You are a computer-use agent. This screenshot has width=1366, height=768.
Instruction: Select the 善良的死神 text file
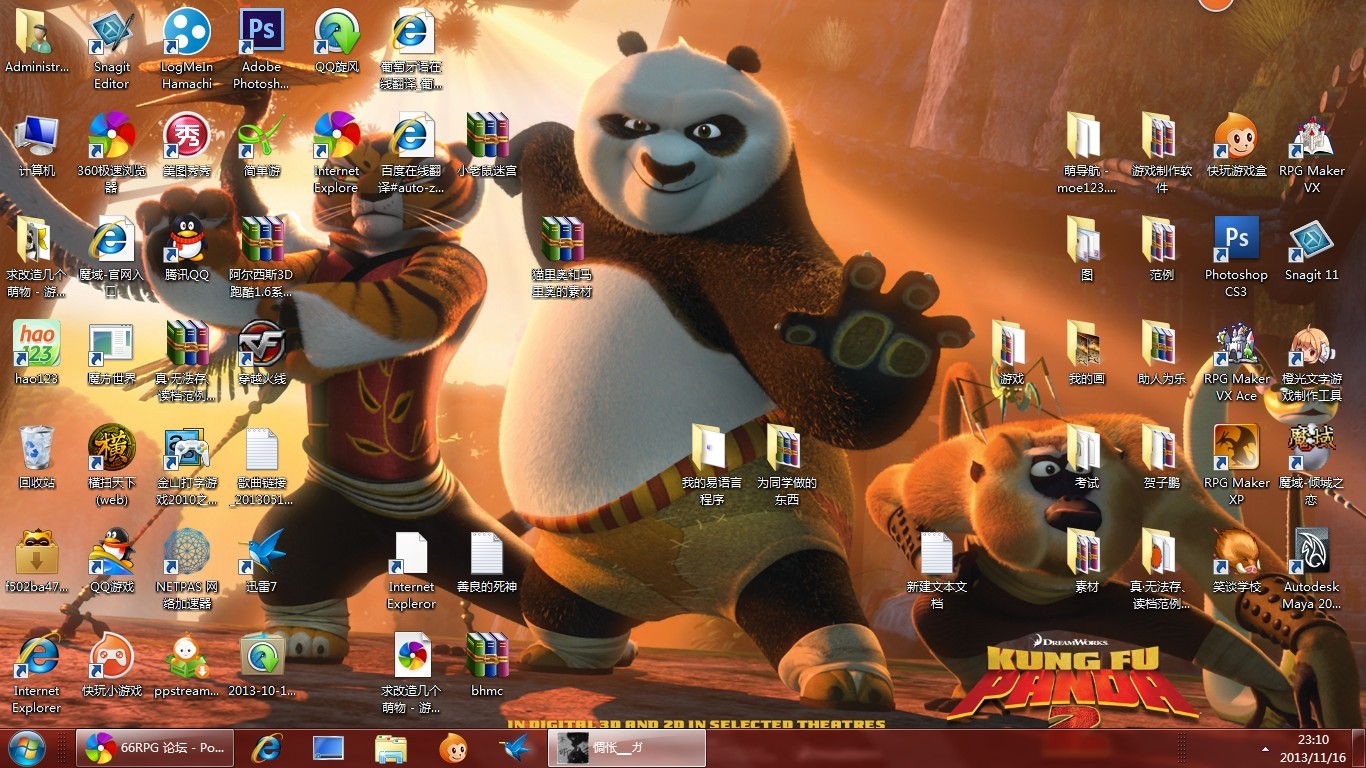[487, 562]
